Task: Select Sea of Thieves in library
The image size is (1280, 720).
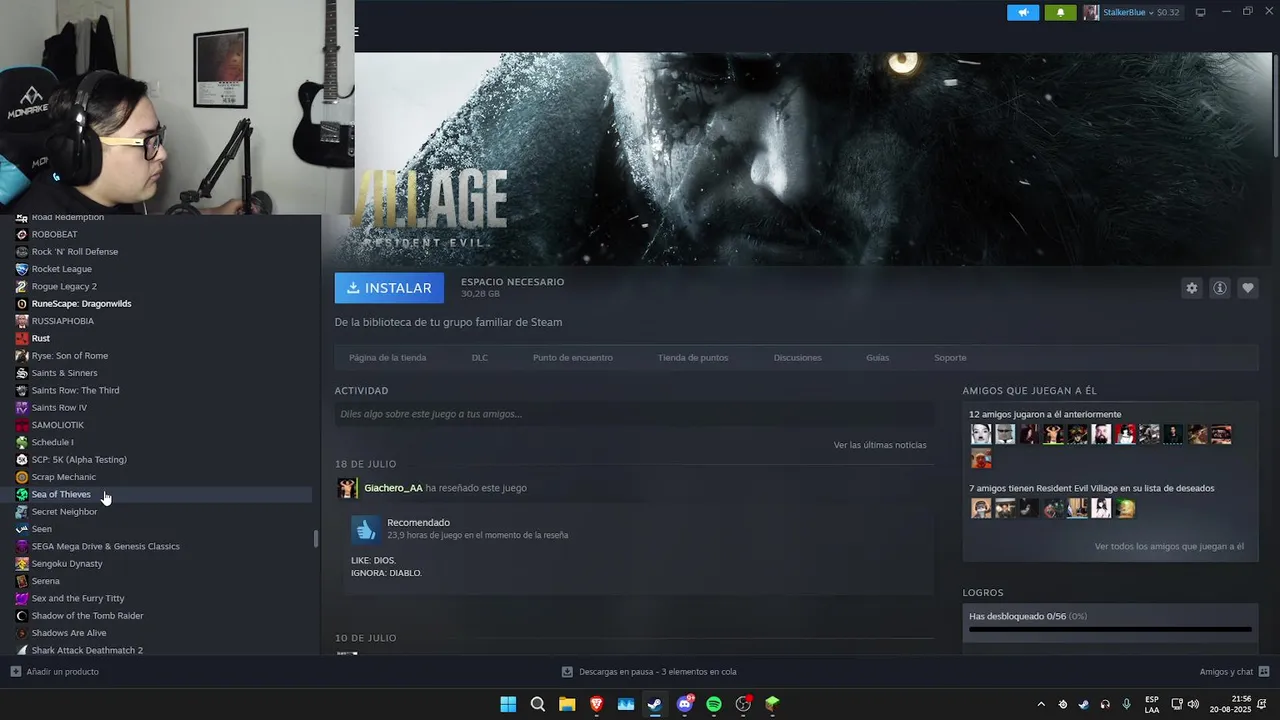Action: (x=61, y=494)
